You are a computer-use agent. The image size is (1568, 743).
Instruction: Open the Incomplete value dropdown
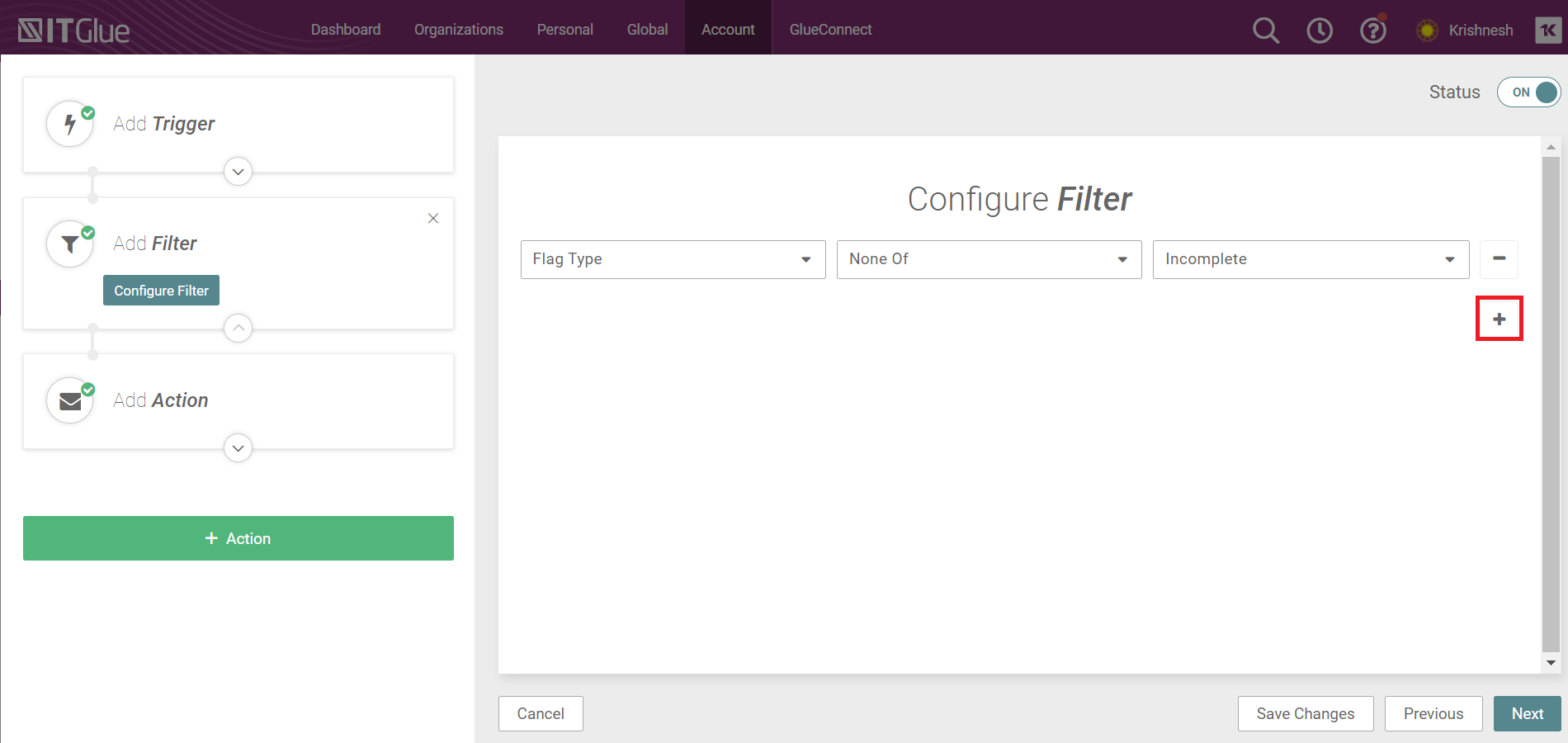coord(1311,259)
